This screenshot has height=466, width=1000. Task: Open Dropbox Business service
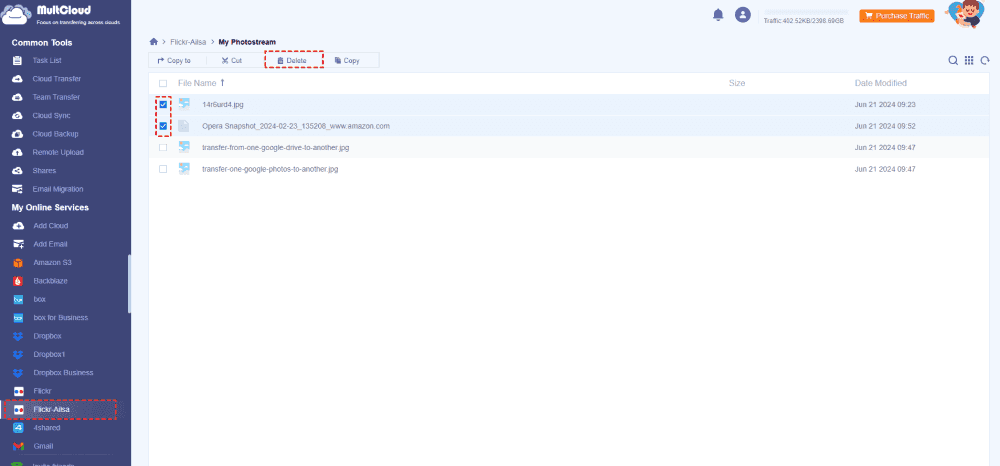tap(63, 373)
